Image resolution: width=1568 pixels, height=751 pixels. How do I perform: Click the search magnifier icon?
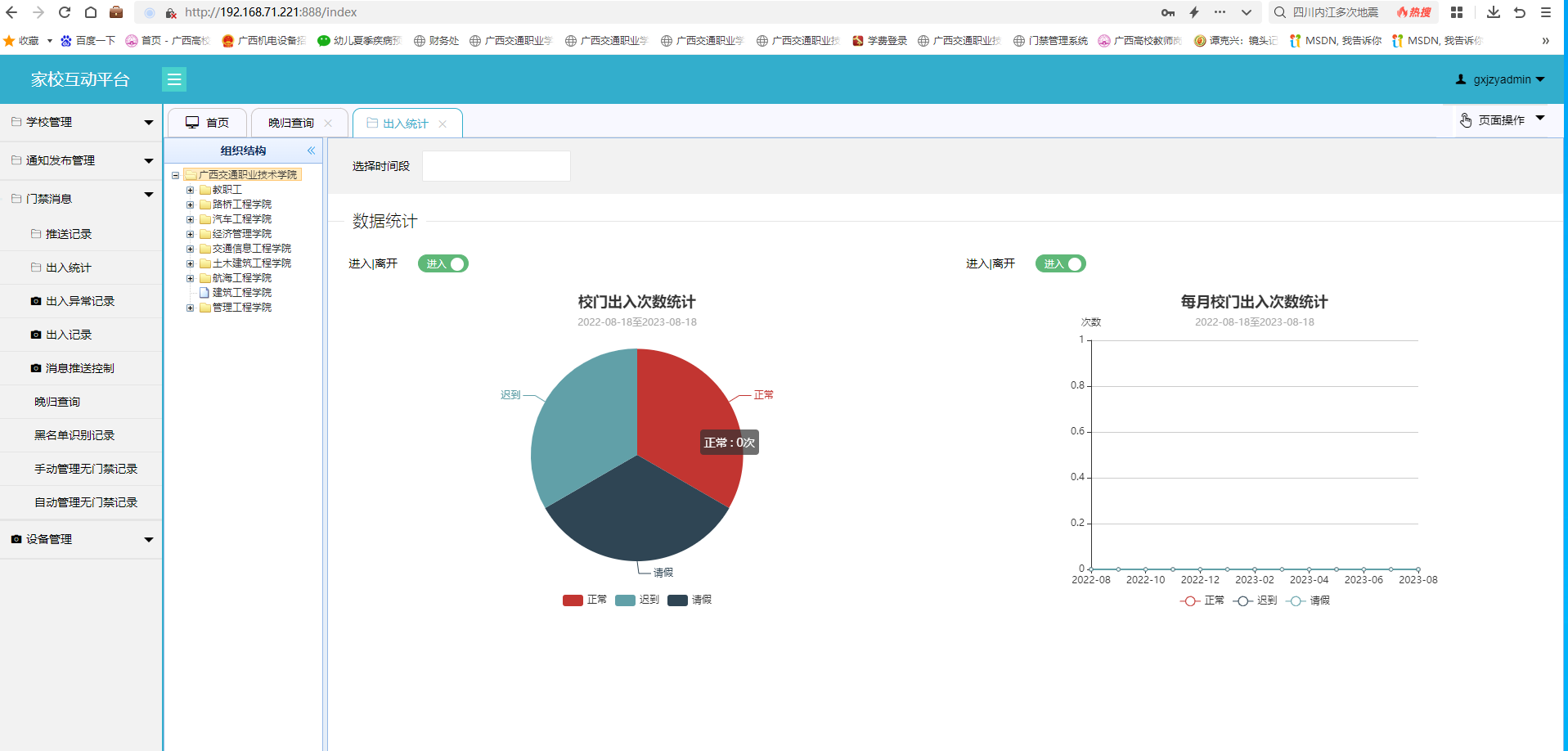click(1280, 12)
